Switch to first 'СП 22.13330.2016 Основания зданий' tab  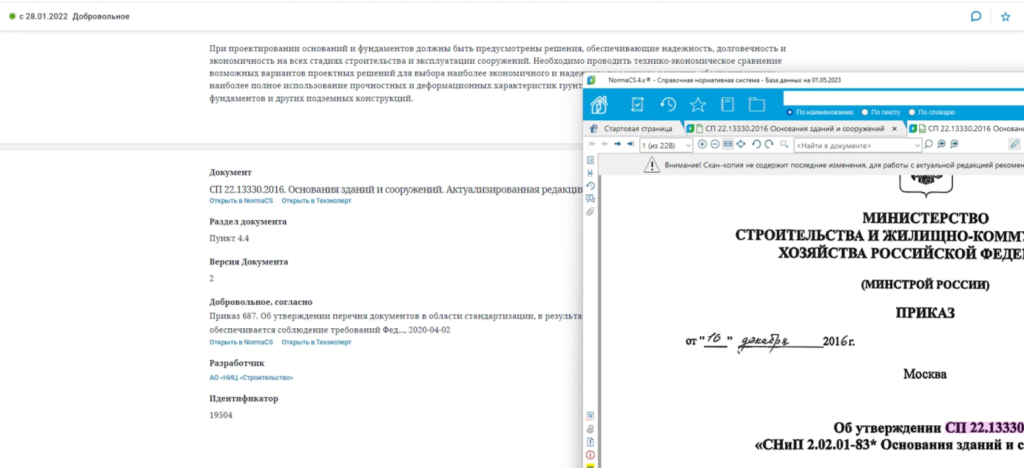[x=794, y=129]
